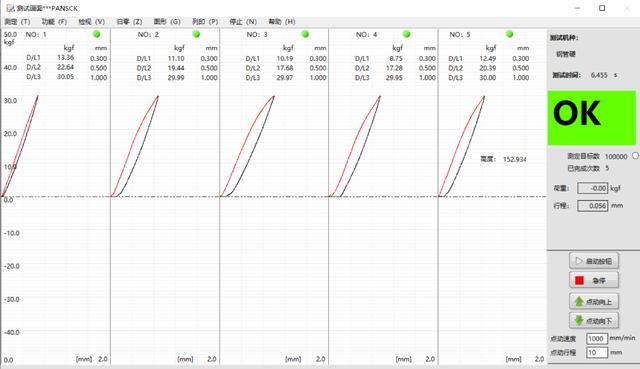Click the green up-arrow jog button

[594, 301]
